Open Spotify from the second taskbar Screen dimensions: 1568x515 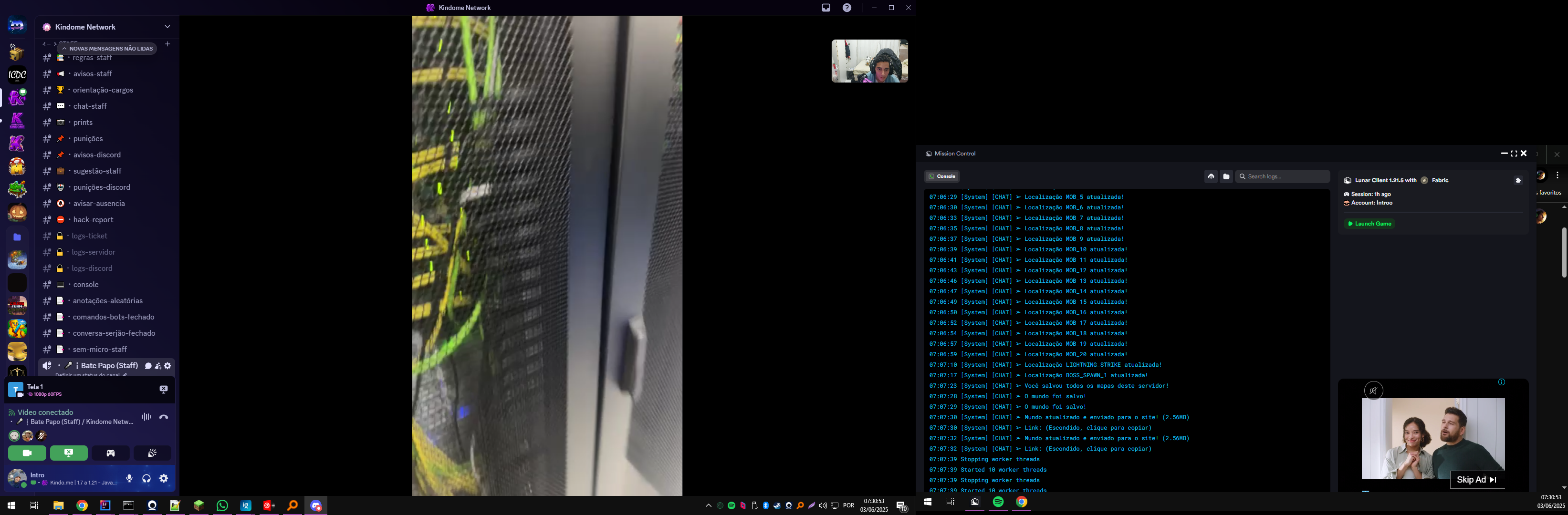point(998,502)
